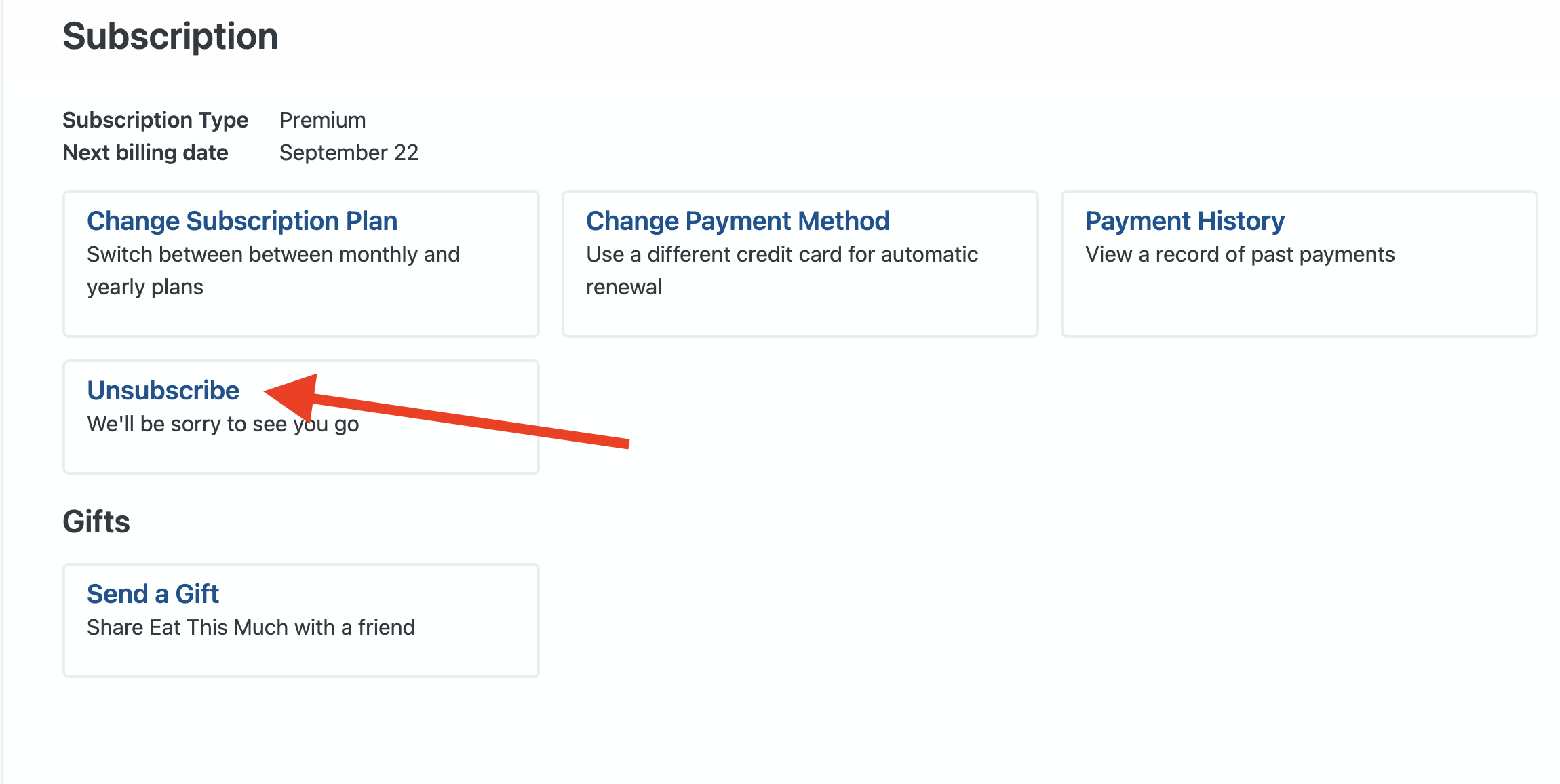Open the Payment History link
Screen dimensions: 1560x784
[x=1184, y=221]
